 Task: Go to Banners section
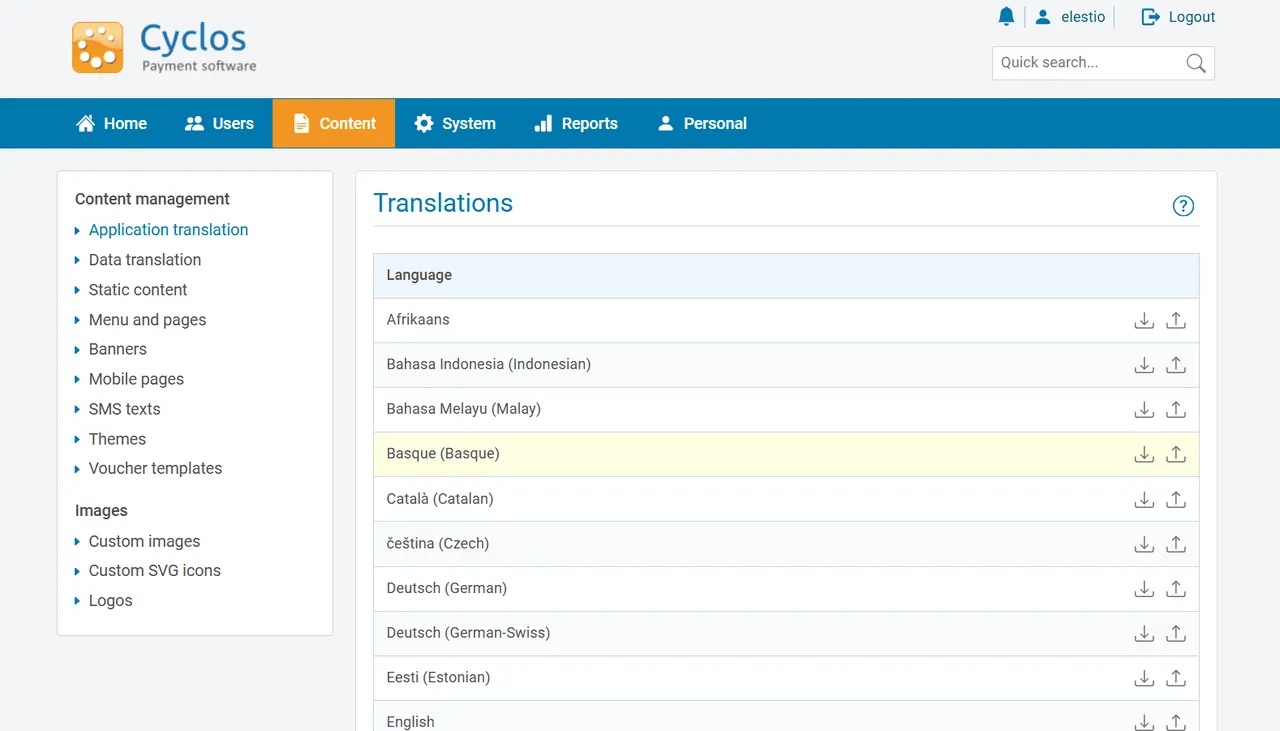tap(117, 349)
